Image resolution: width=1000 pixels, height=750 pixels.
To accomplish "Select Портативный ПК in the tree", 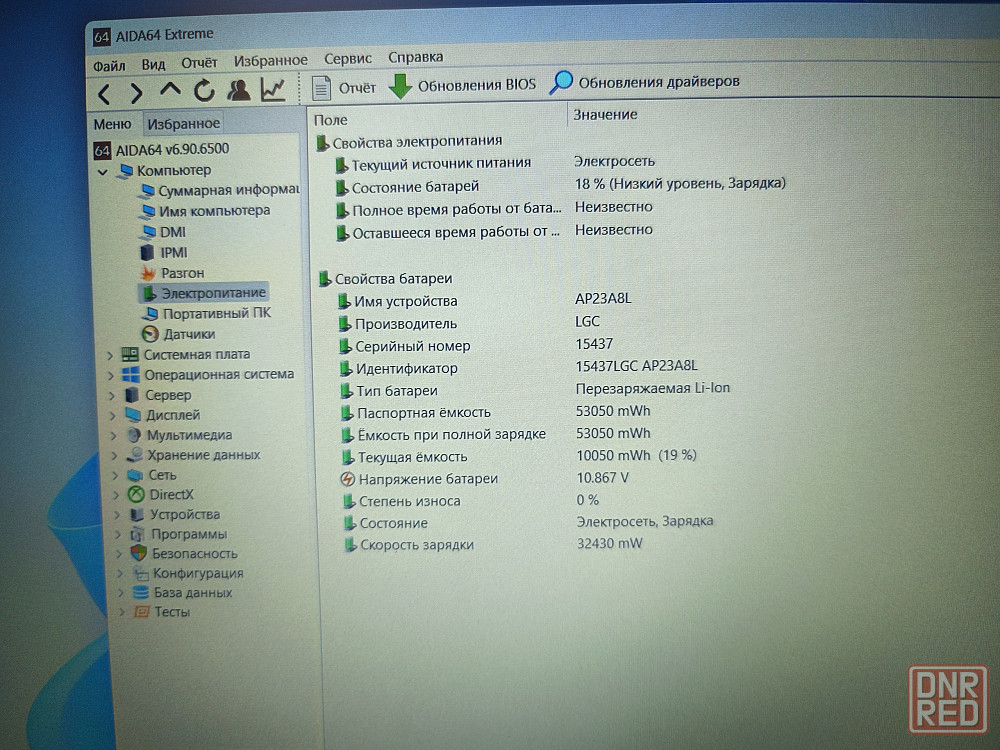I will pyautogui.click(x=207, y=313).
